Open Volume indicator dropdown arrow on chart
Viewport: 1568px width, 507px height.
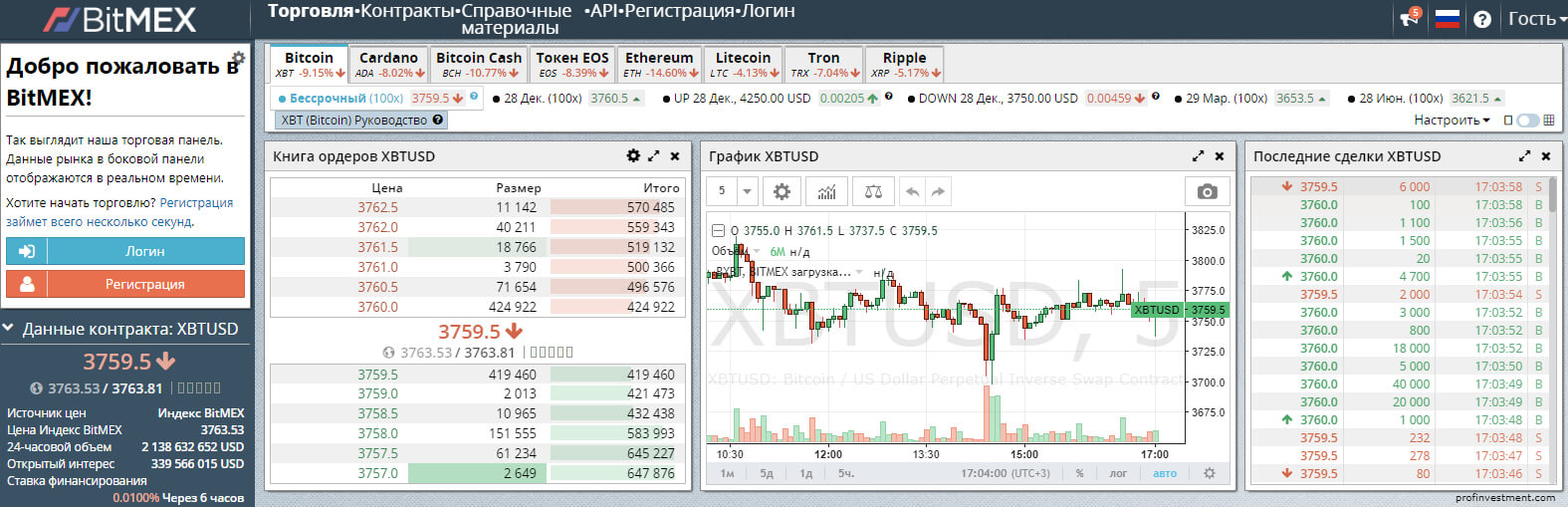pyautogui.click(x=759, y=251)
